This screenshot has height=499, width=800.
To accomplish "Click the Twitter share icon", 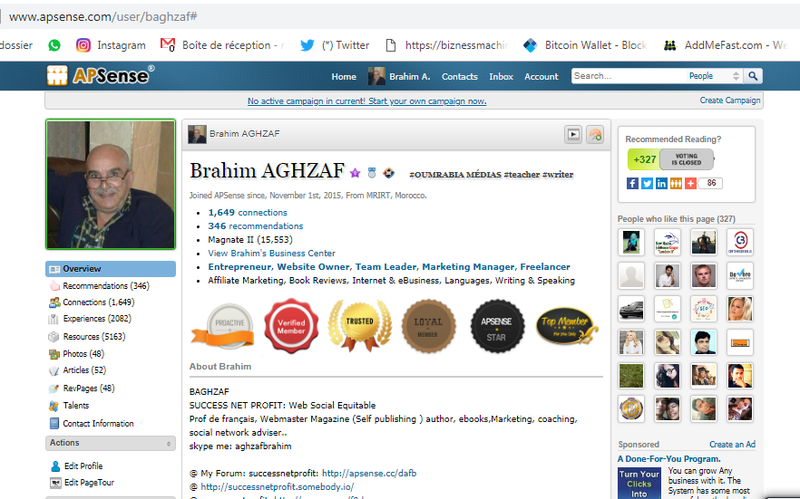I will 647,183.
